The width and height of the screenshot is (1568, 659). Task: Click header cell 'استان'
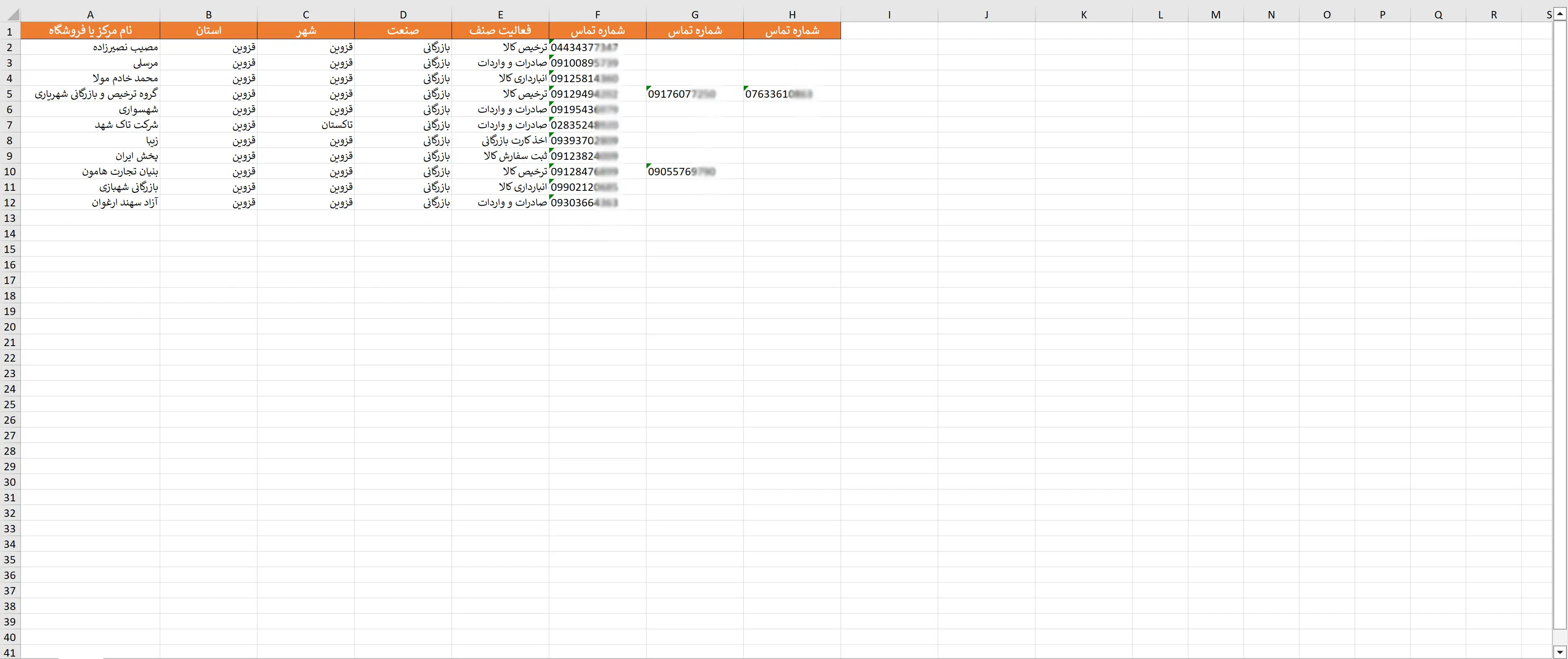click(x=208, y=31)
